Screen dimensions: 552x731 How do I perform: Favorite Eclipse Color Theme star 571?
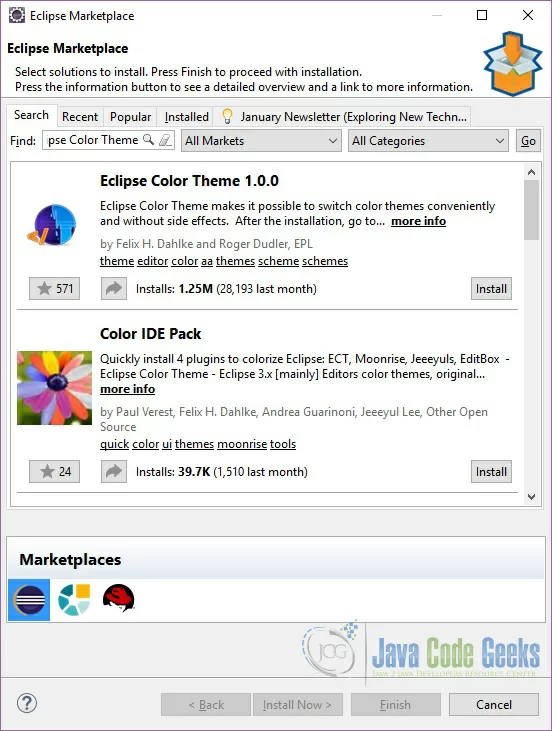[55, 289]
